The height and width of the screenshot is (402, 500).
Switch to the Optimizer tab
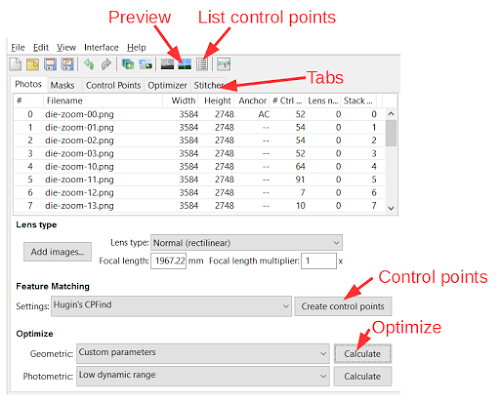point(167,85)
